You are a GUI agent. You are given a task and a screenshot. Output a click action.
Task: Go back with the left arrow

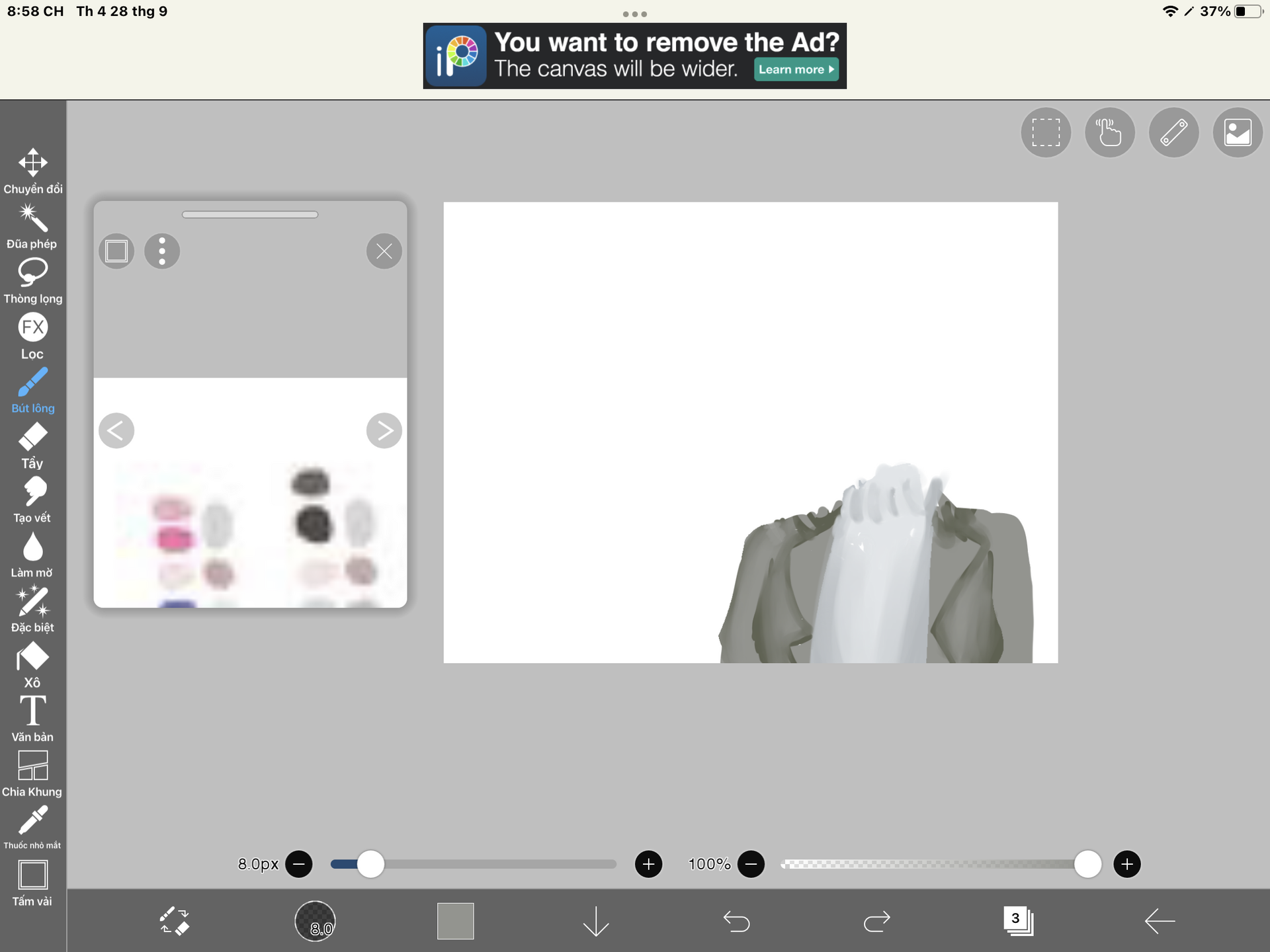pyautogui.click(x=1160, y=921)
